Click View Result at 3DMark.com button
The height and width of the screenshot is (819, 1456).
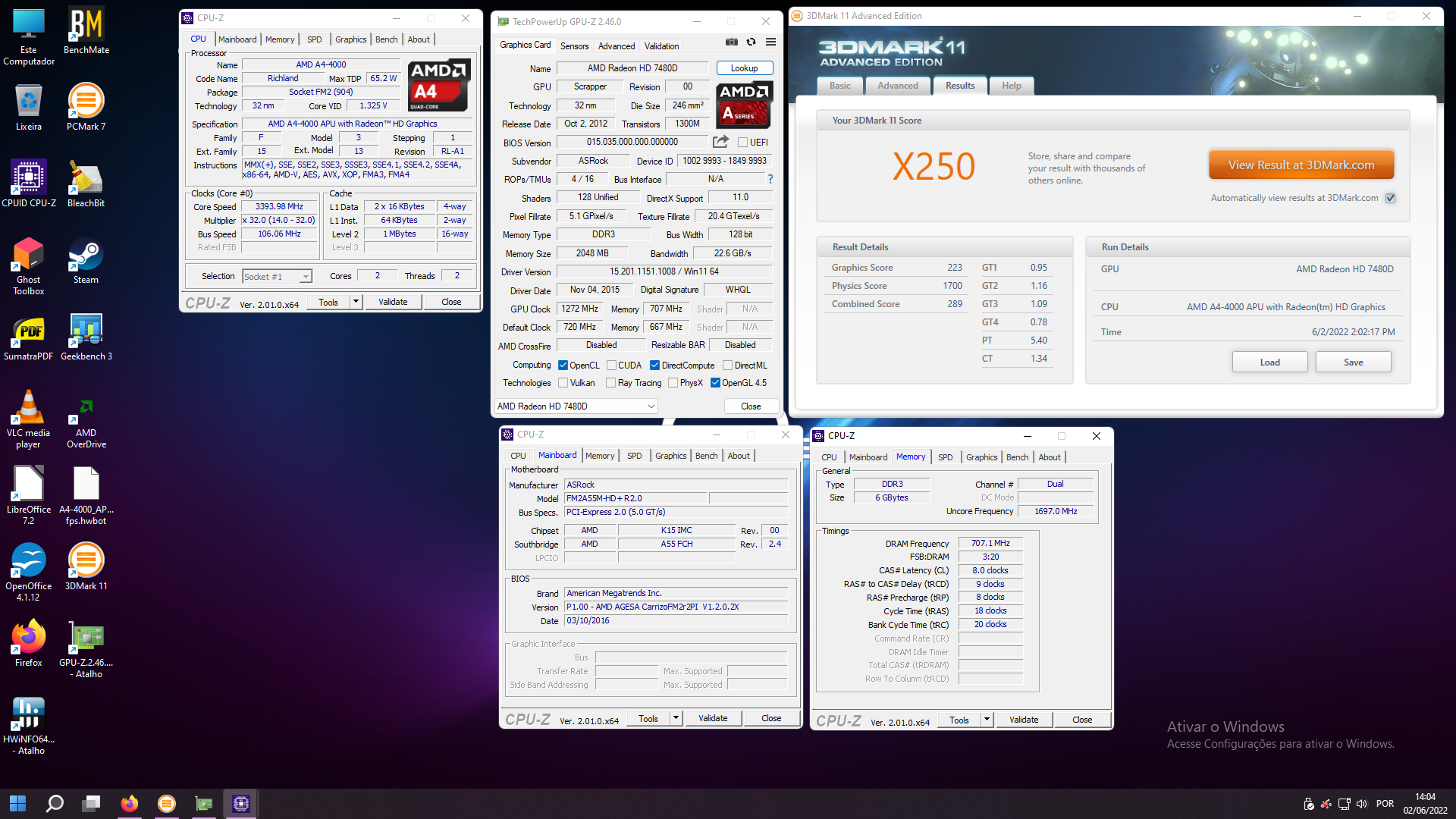tap(1301, 165)
